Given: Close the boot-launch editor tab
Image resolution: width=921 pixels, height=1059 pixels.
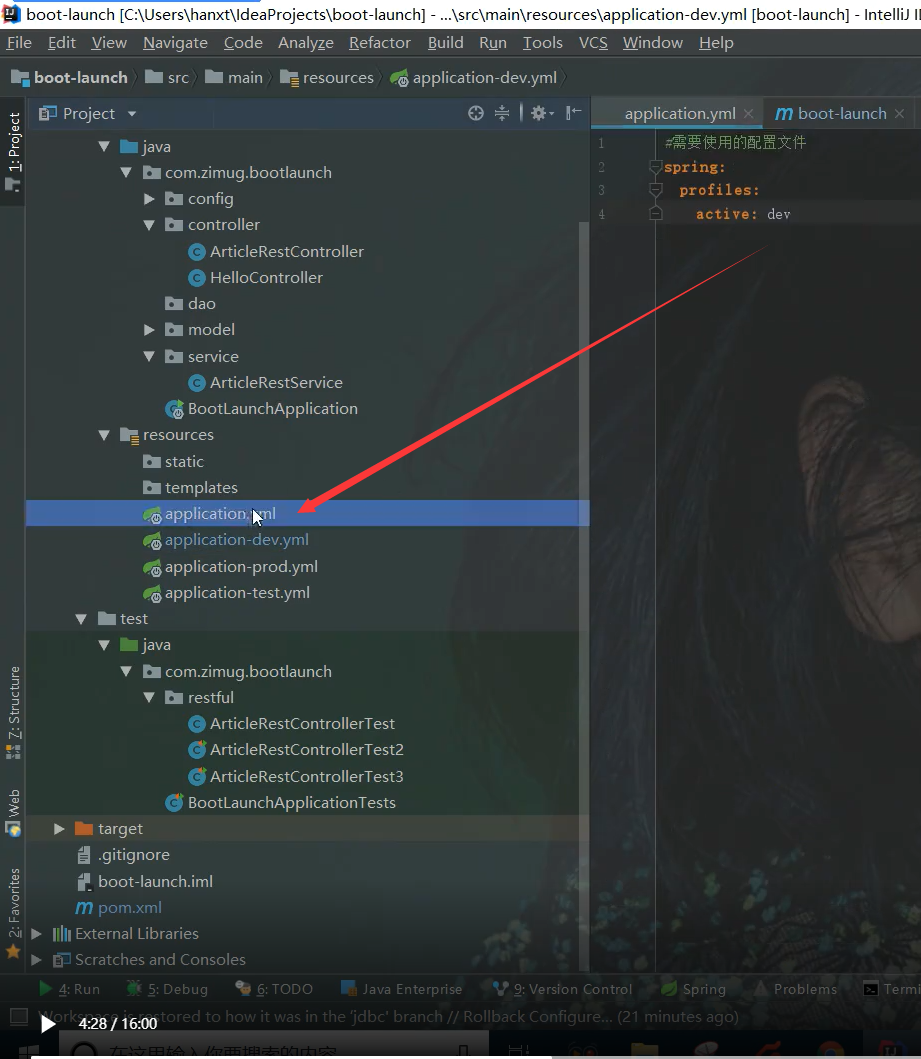Looking at the screenshot, I should pyautogui.click(x=899, y=113).
